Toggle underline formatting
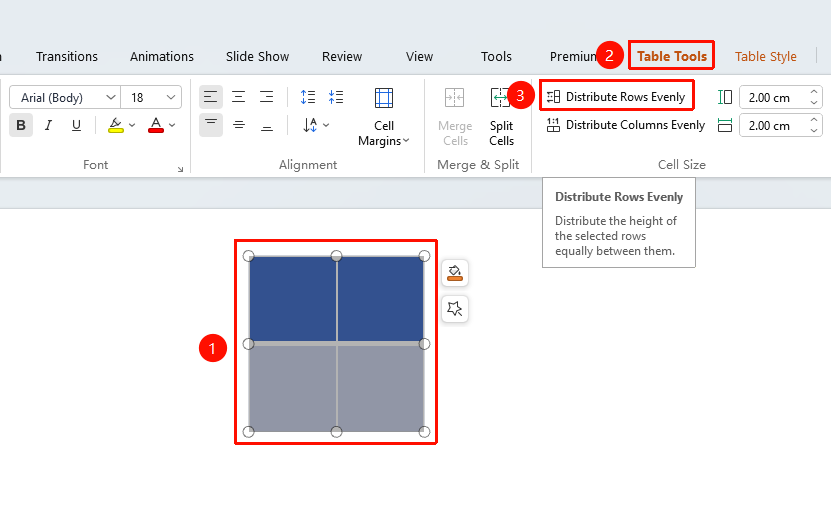Viewport: 831px width, 510px height. pyautogui.click(x=76, y=125)
